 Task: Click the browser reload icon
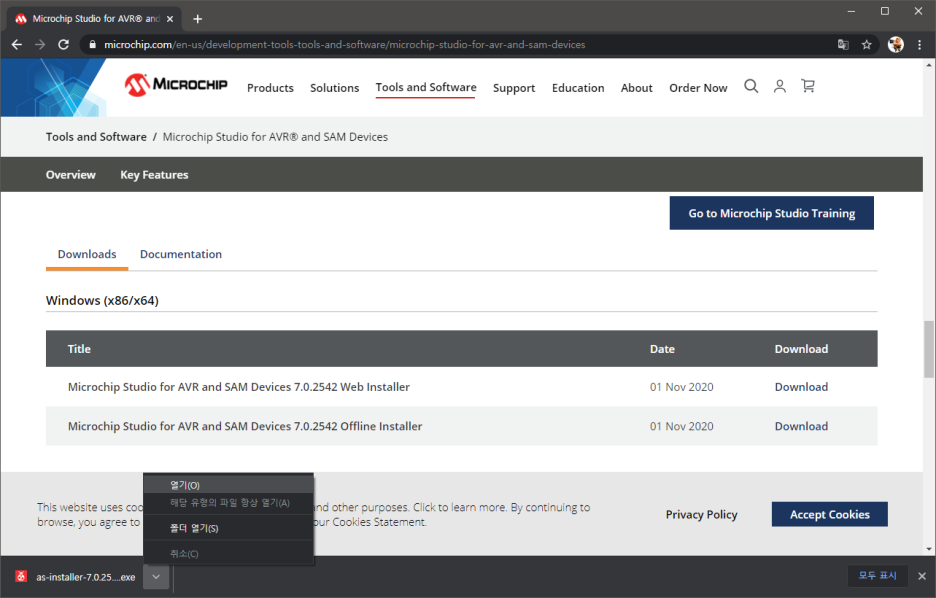click(64, 45)
